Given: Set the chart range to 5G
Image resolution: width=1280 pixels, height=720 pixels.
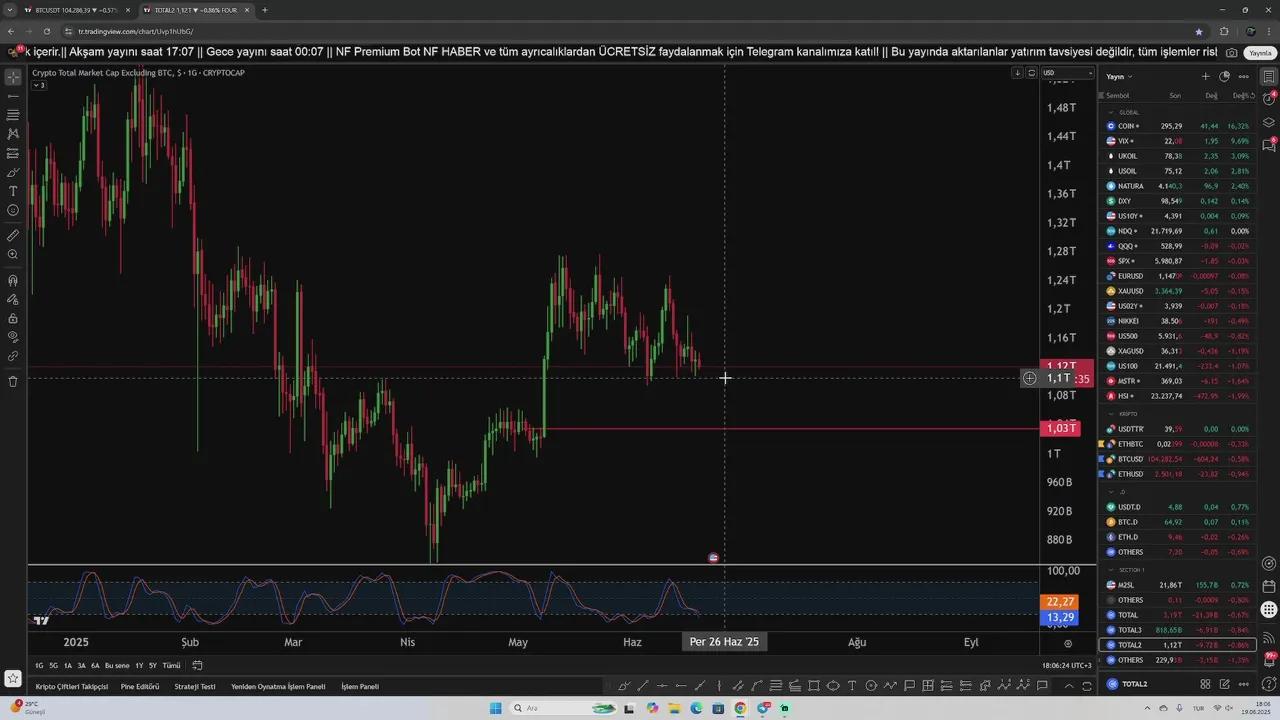Looking at the screenshot, I should pyautogui.click(x=53, y=665).
